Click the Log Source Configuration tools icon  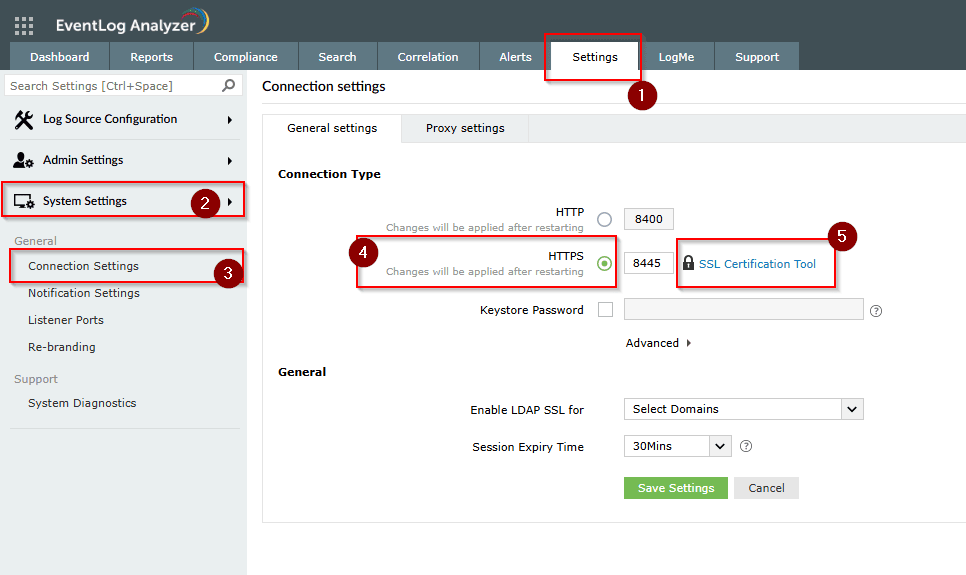click(25, 120)
